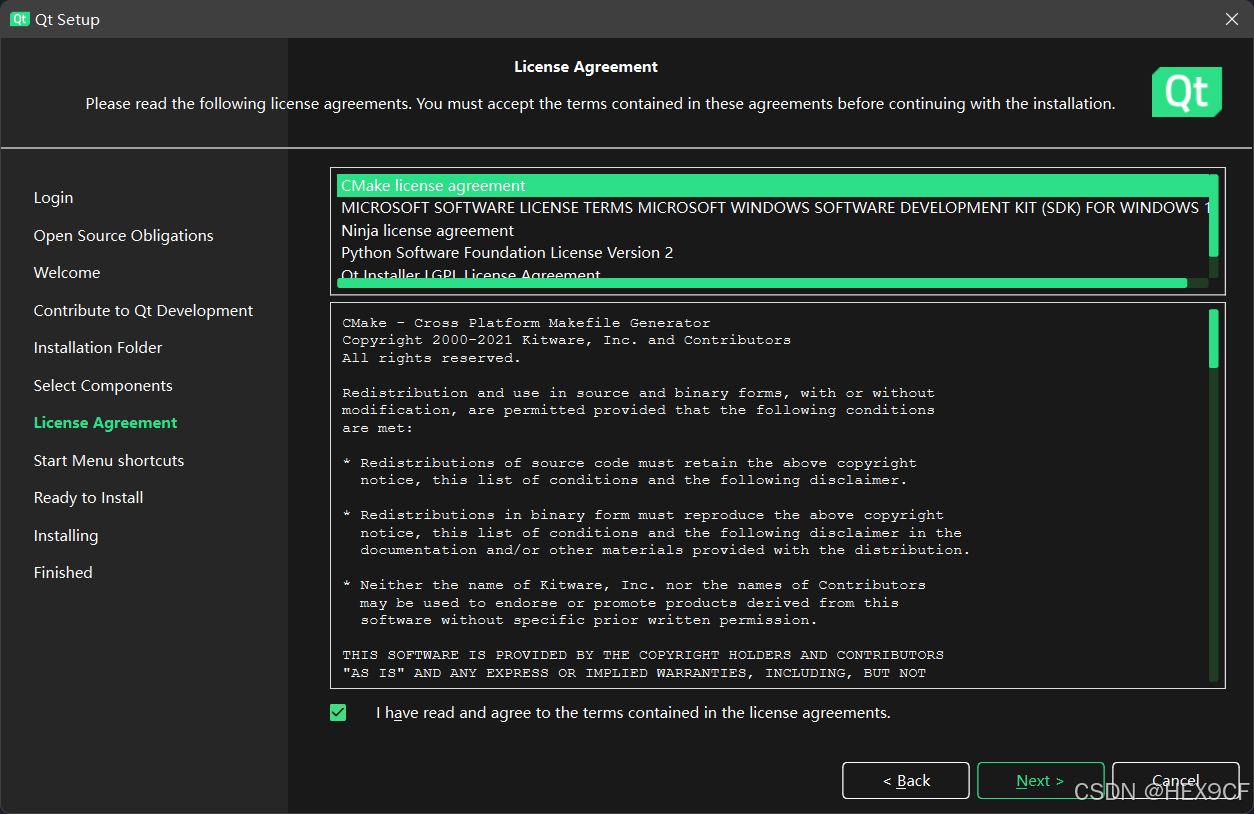Click the Finished step in the sidebar
This screenshot has width=1254, height=814.
tap(63, 573)
